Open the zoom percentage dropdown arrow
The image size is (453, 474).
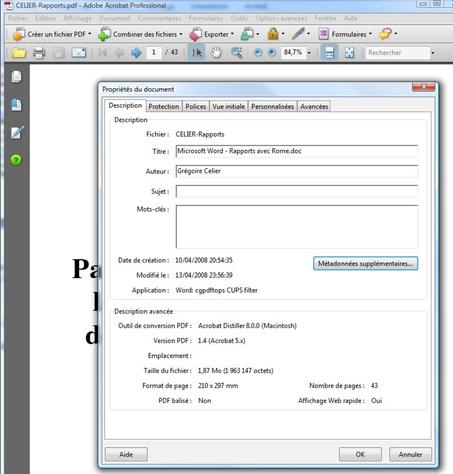tap(309, 53)
